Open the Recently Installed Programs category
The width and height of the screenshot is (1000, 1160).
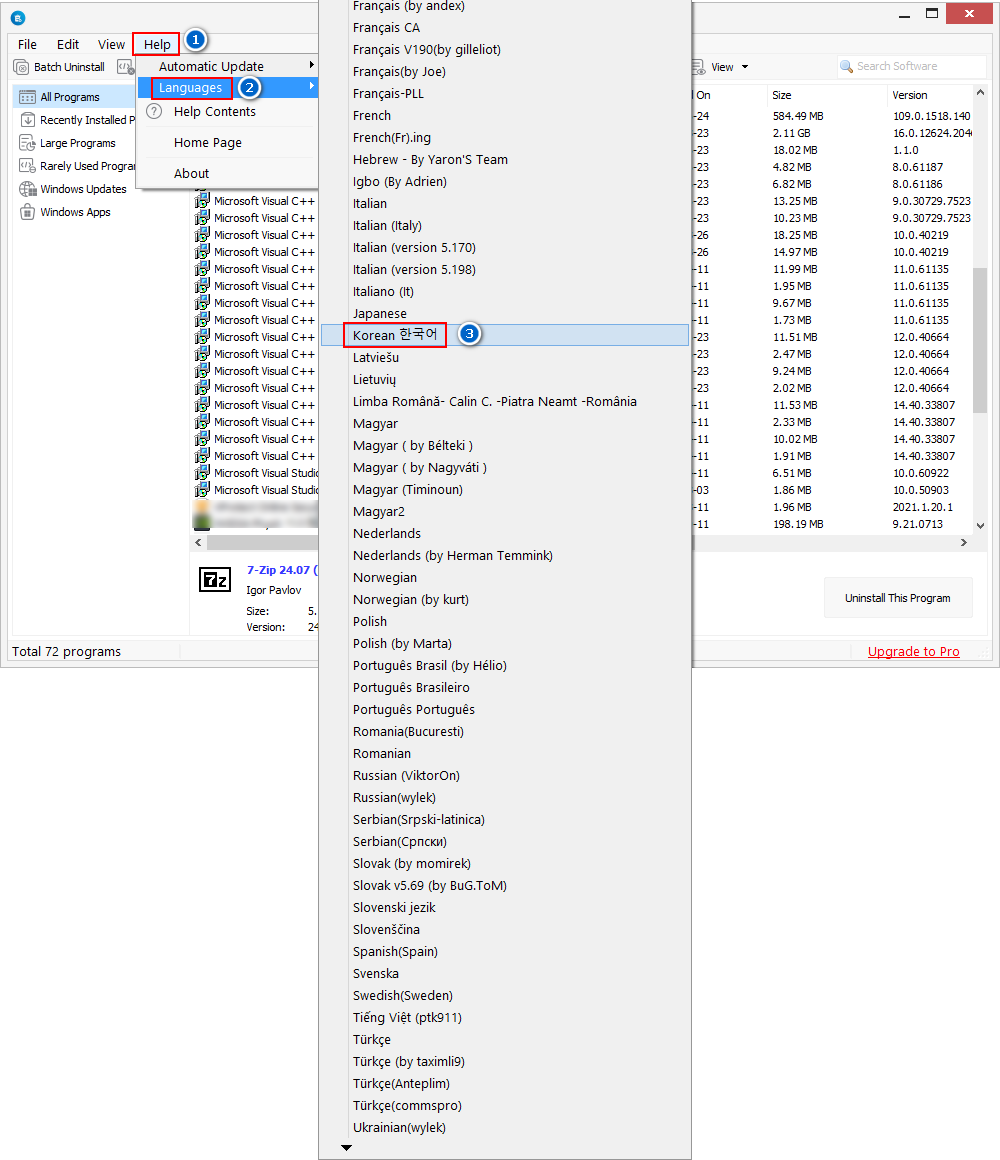click(x=78, y=120)
